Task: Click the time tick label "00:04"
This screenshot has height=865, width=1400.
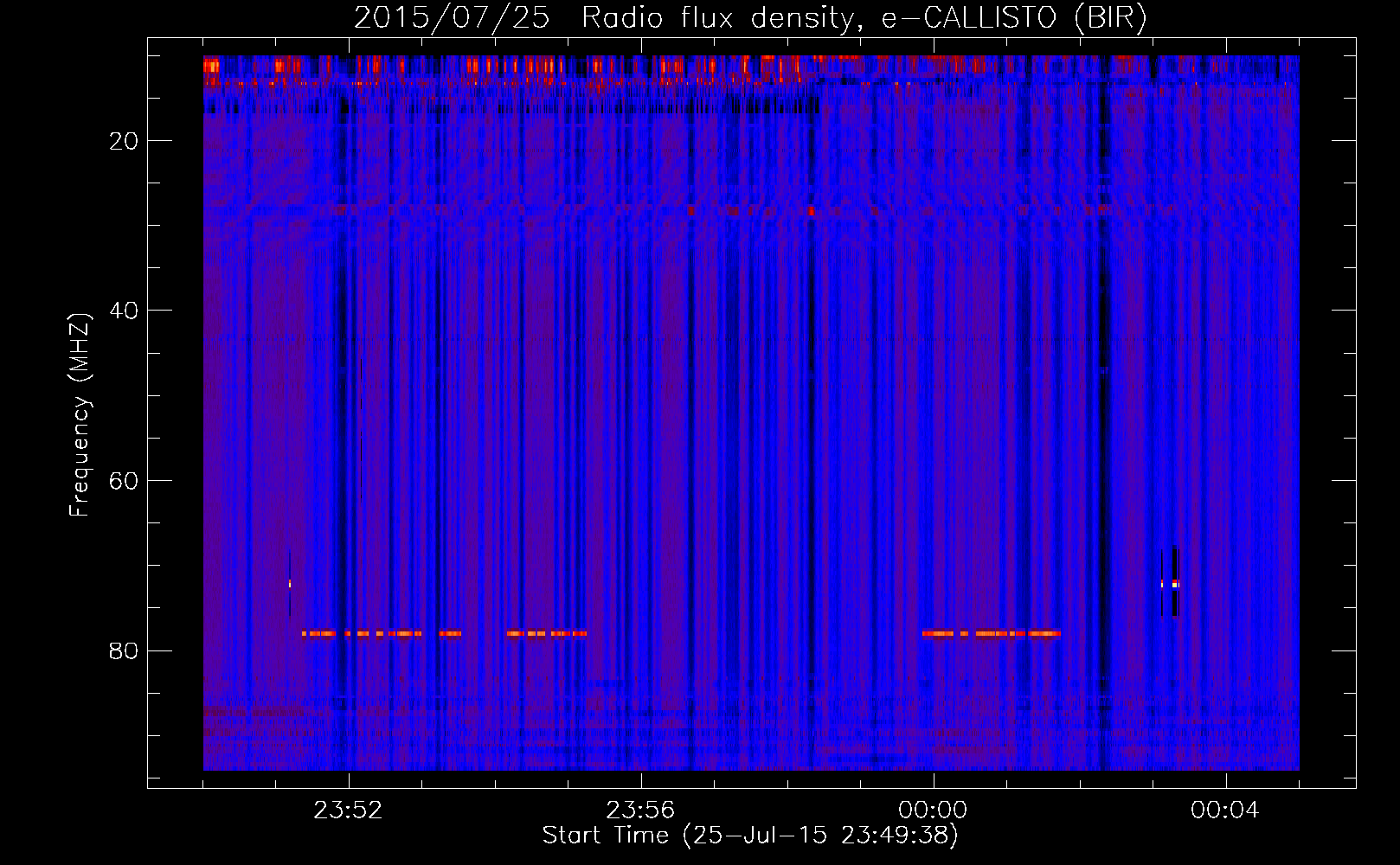Action: tap(1225, 811)
